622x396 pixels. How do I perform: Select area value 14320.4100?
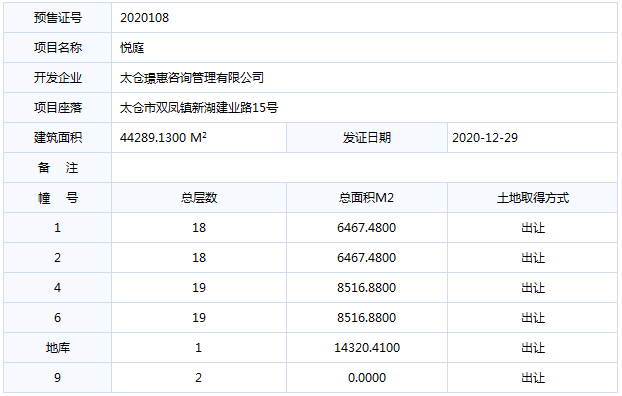(367, 348)
